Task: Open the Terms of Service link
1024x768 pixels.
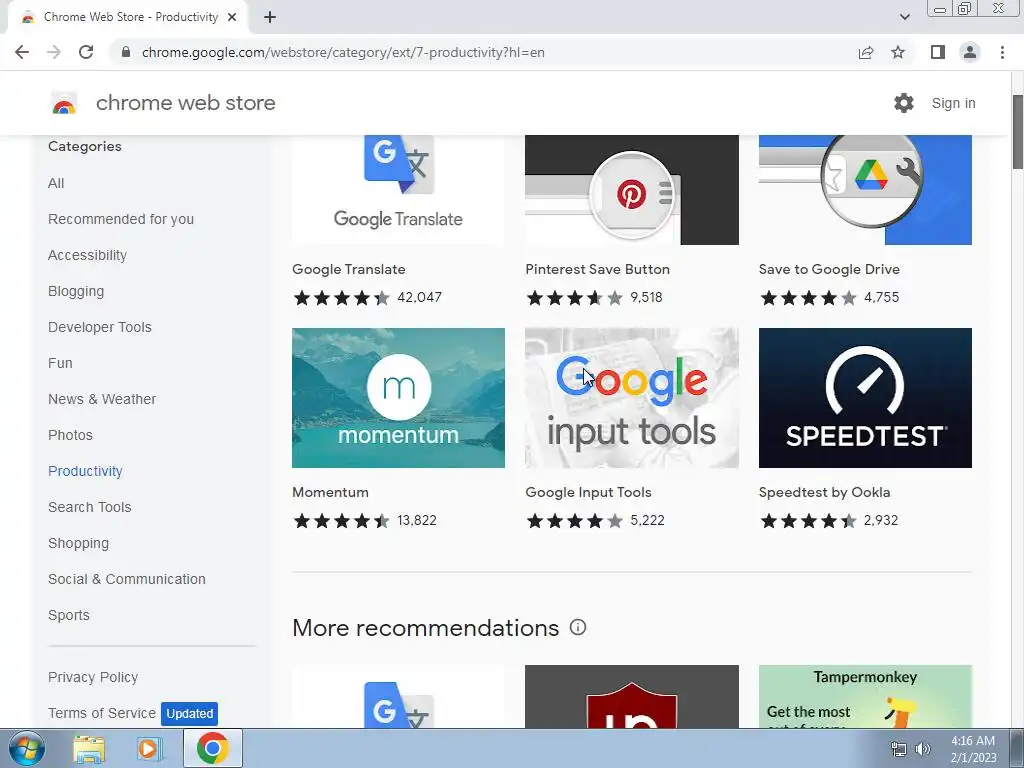Action: tap(102, 713)
